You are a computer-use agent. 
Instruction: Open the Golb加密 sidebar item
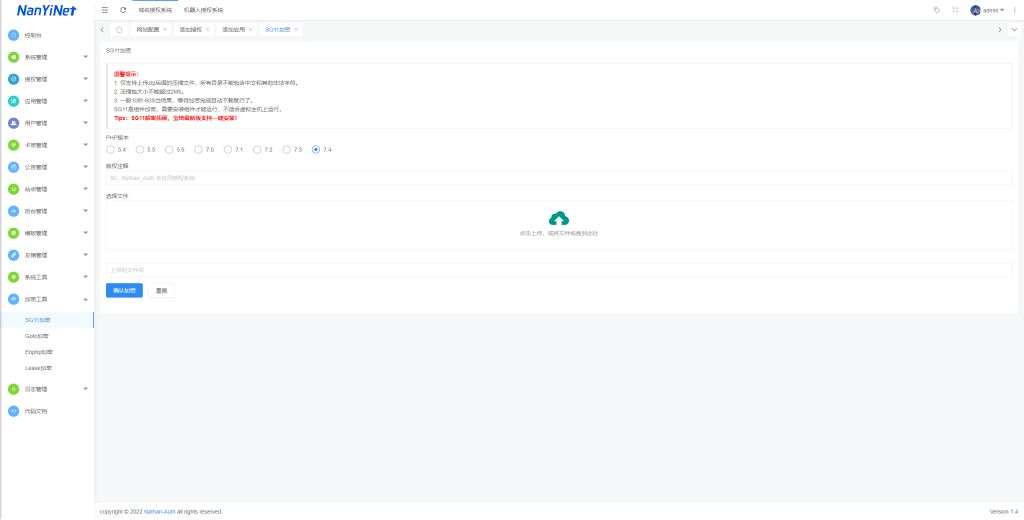coord(39,336)
